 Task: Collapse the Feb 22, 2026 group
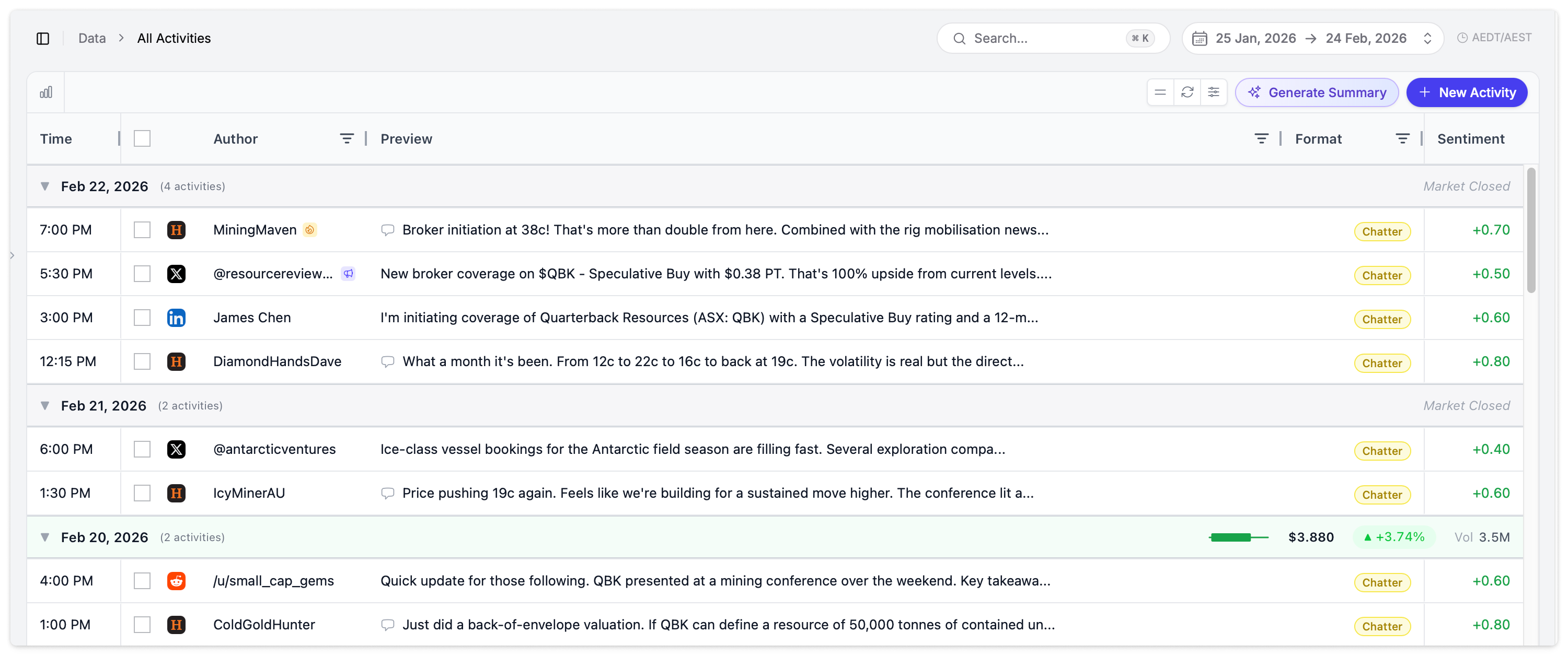point(45,186)
